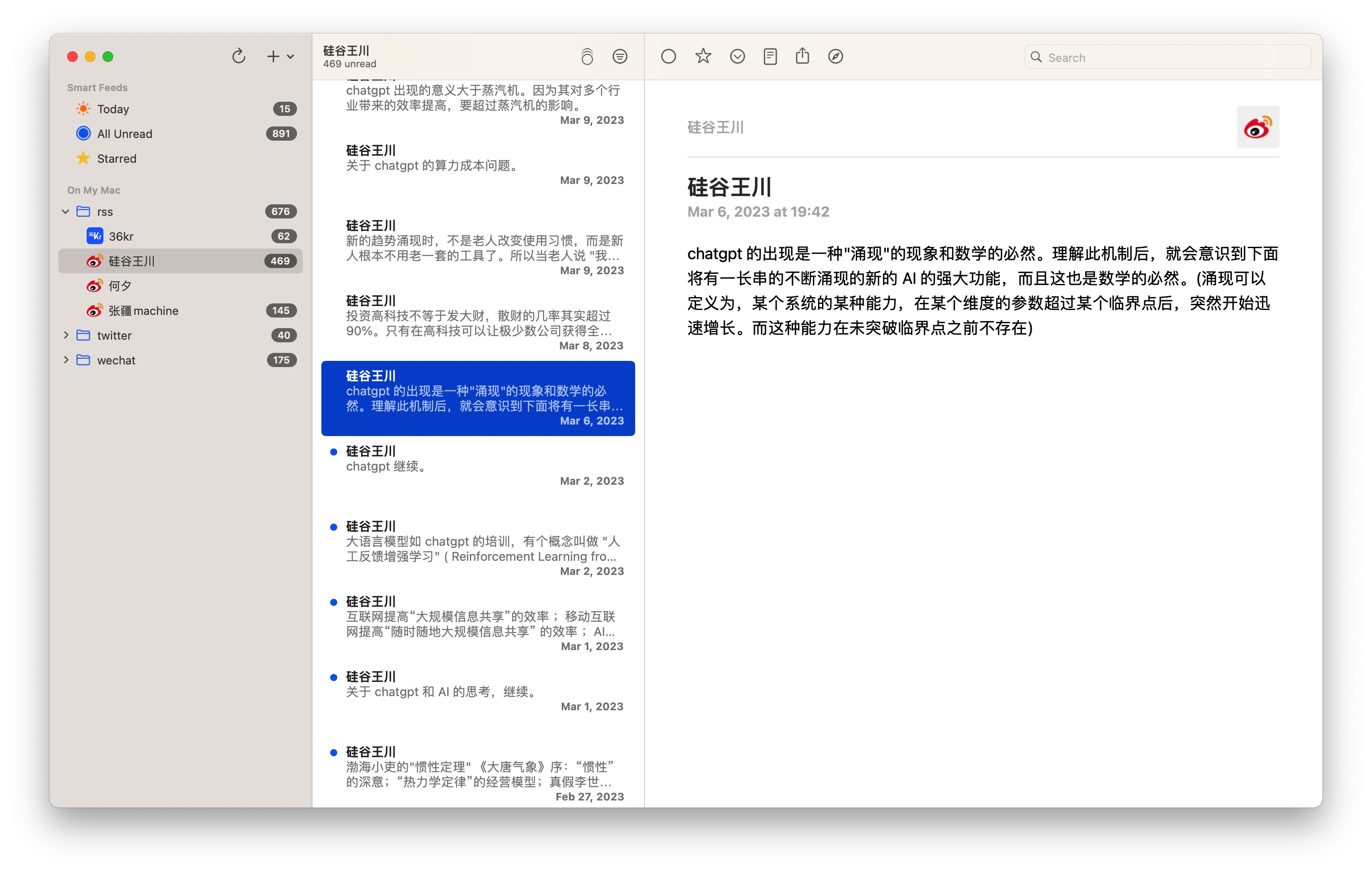Click the next unread arrow icon
The image size is (1372, 873).
(x=737, y=57)
